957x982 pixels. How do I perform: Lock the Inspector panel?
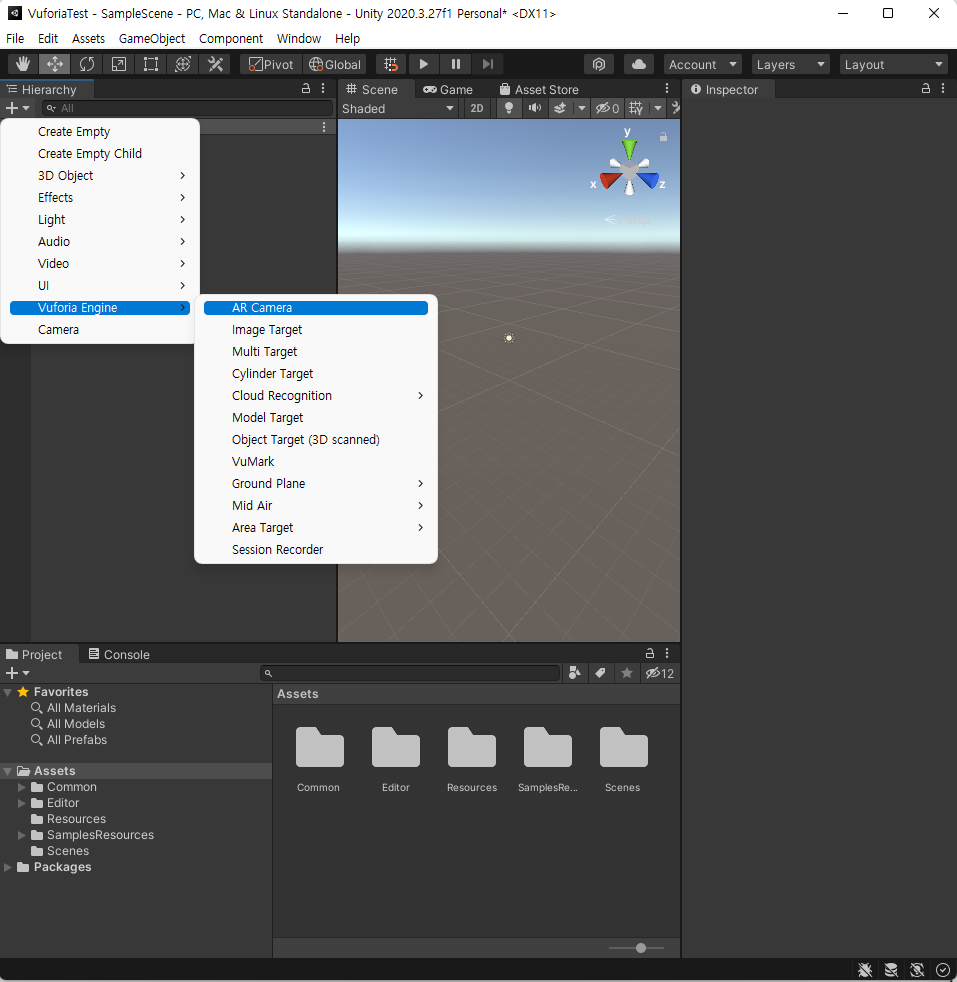click(926, 89)
